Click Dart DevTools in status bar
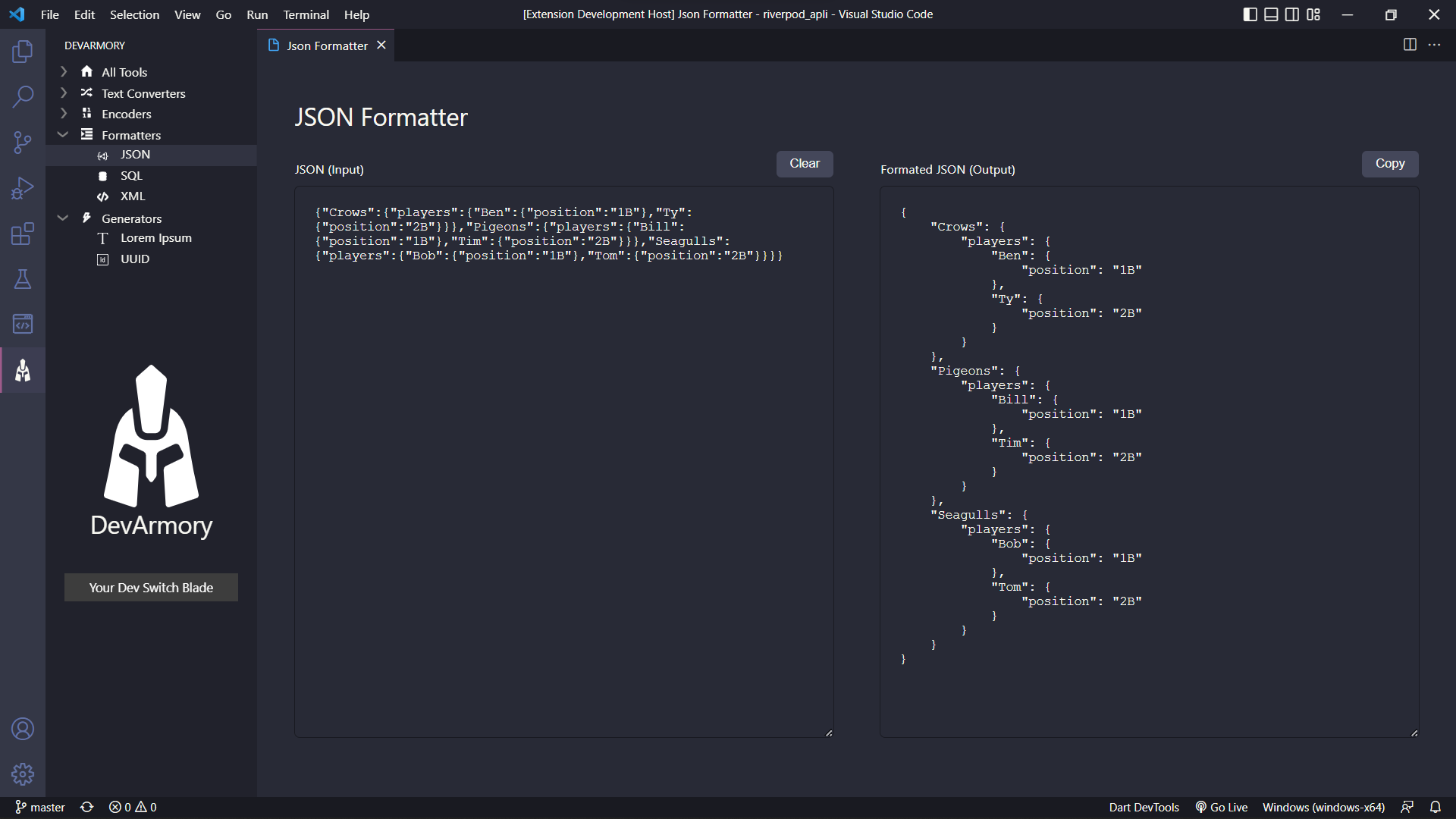This screenshot has height=819, width=1456. [1144, 808]
